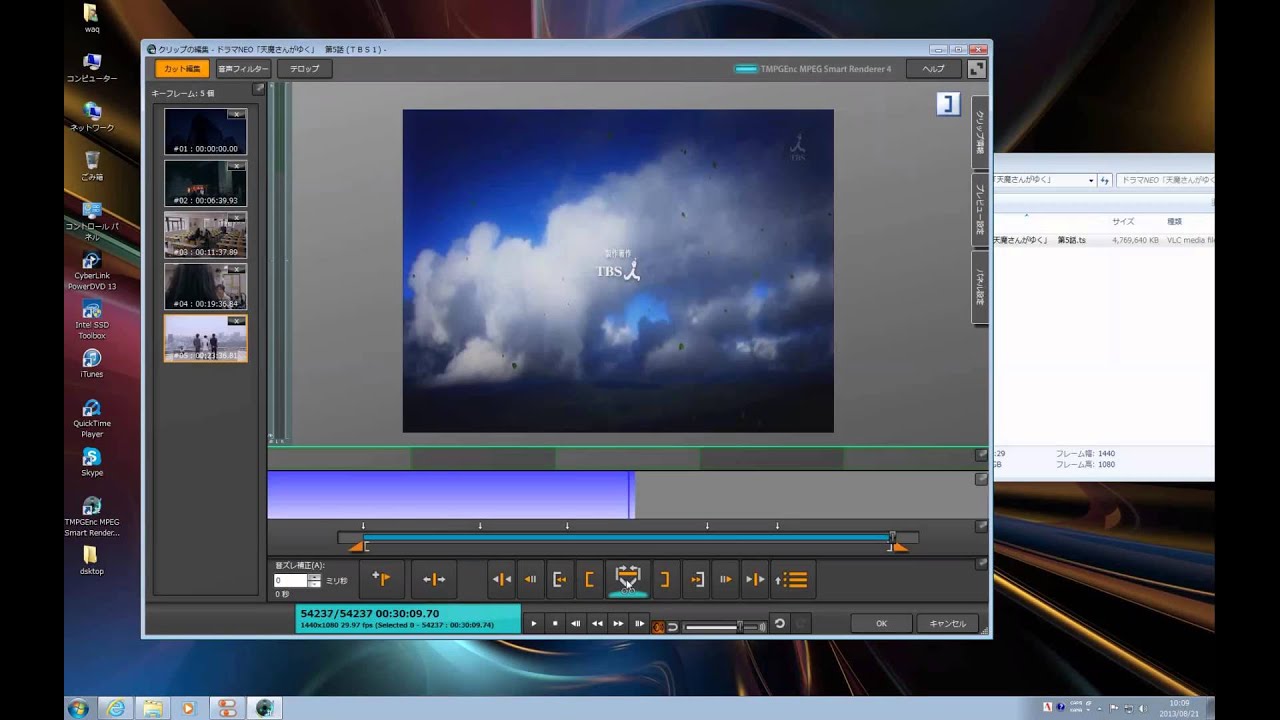Click the seek bar timeline
Image resolution: width=1280 pixels, height=720 pixels.
[627, 538]
